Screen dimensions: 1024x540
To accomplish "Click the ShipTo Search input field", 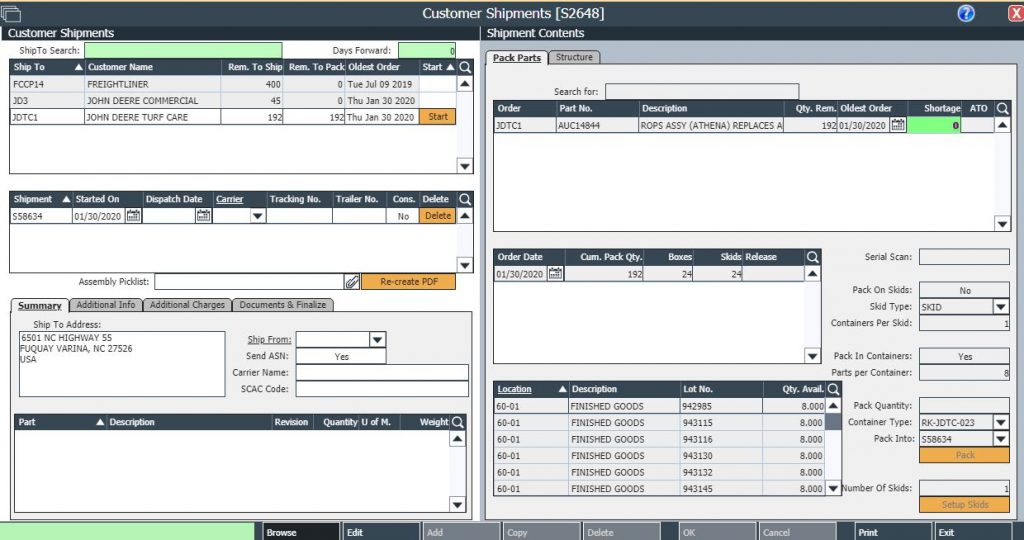I will point(183,50).
